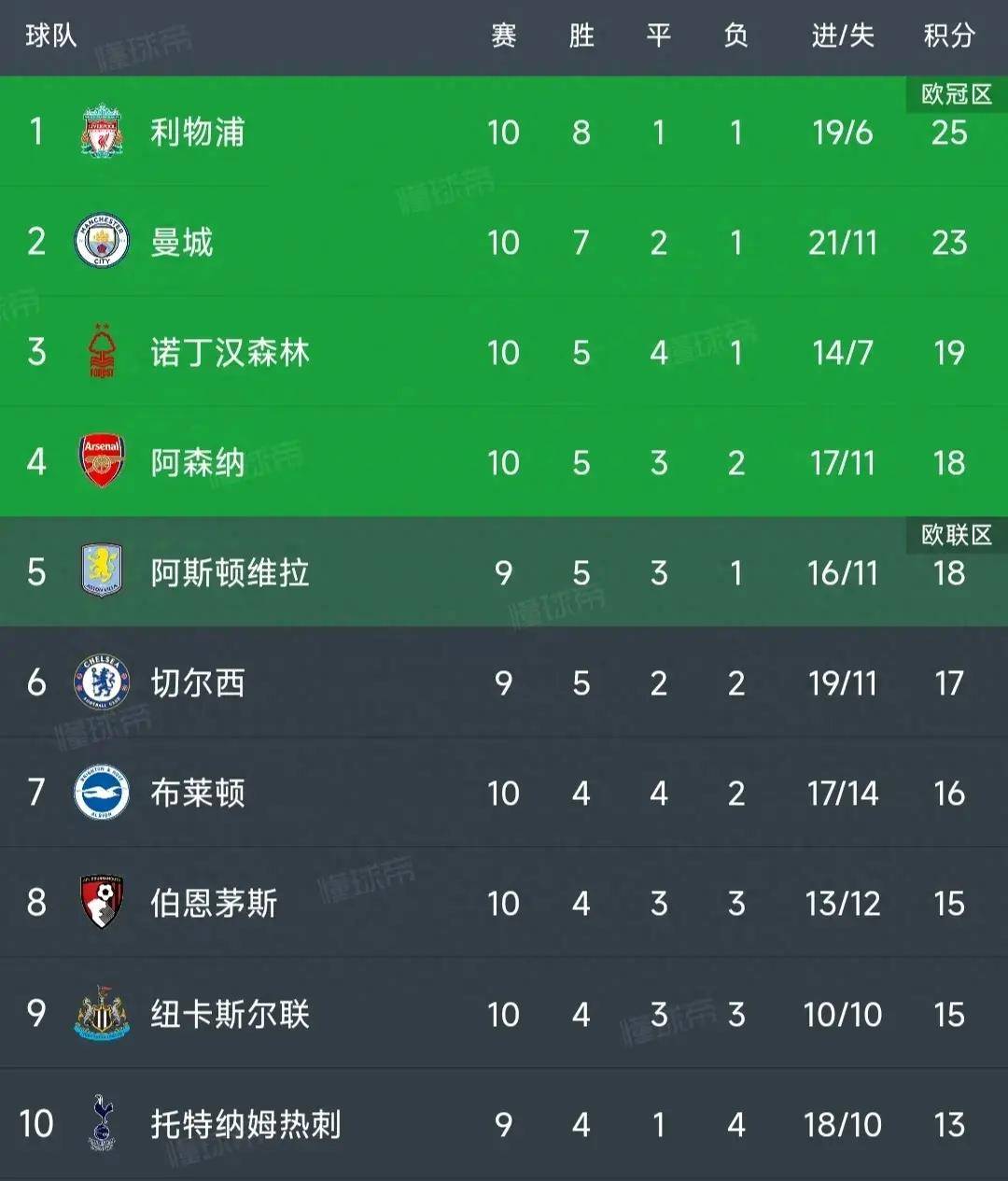The height and width of the screenshot is (1181, 1008).
Task: Click the Newcastle United crest
Action: click(102, 1013)
